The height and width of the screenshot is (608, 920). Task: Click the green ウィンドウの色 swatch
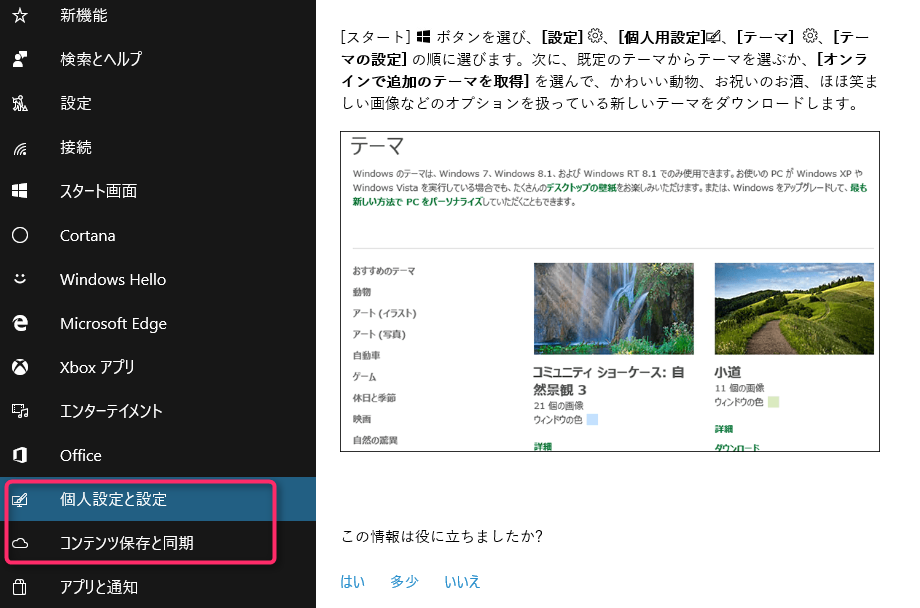773,402
